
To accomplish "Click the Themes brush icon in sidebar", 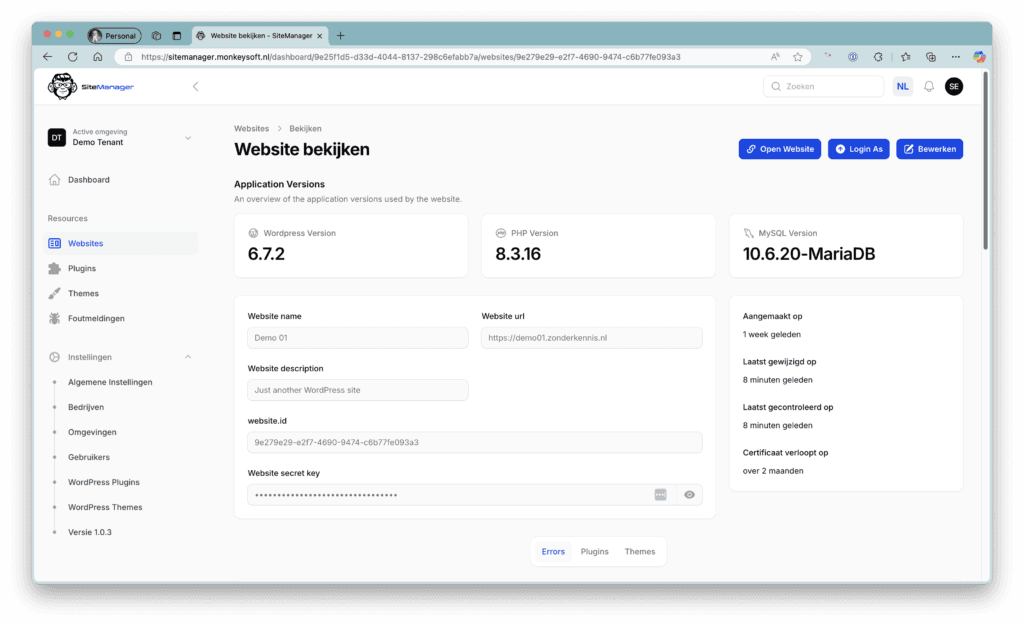I will click(x=55, y=294).
